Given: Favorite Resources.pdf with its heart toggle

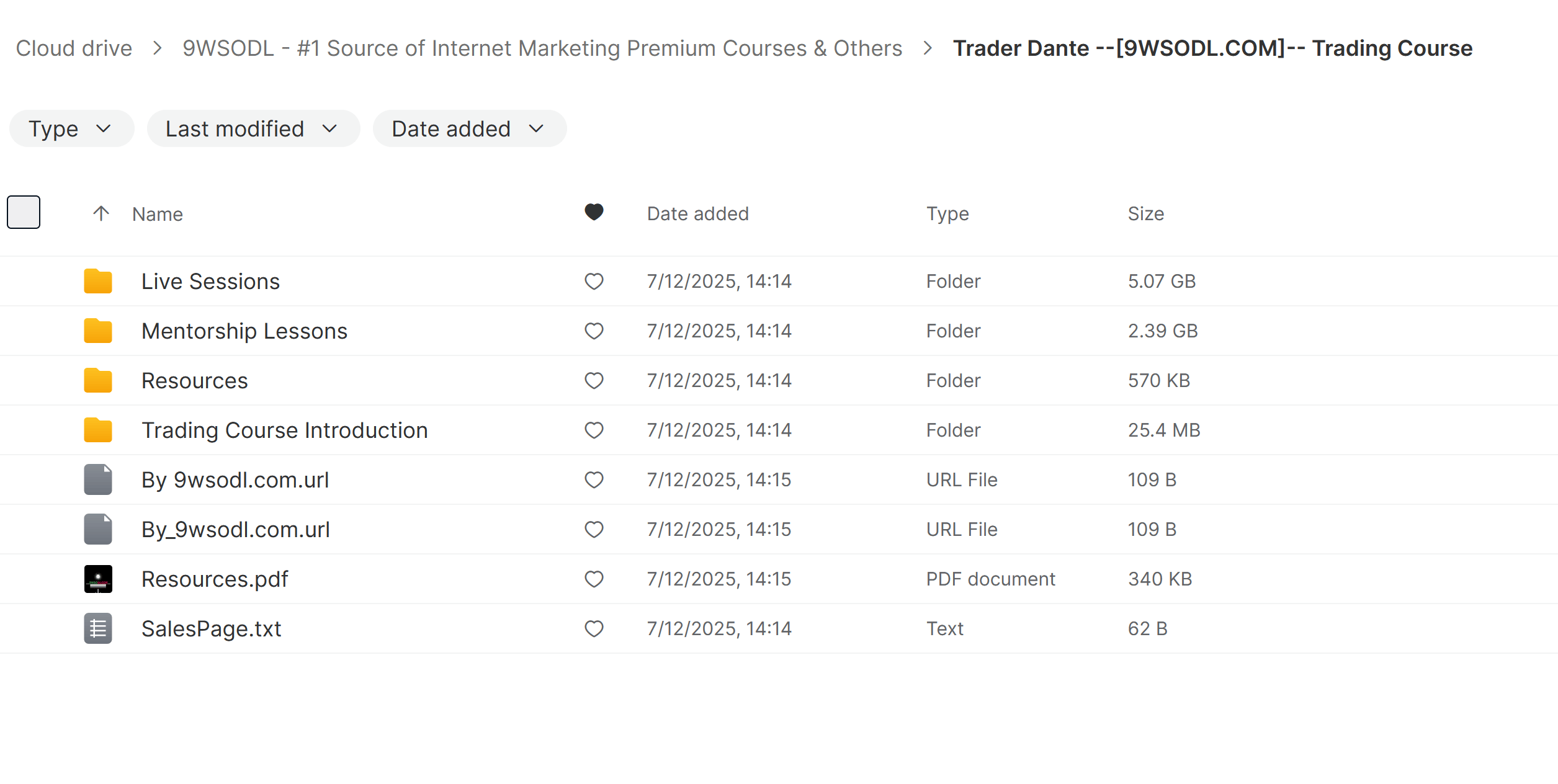Looking at the screenshot, I should click(594, 578).
